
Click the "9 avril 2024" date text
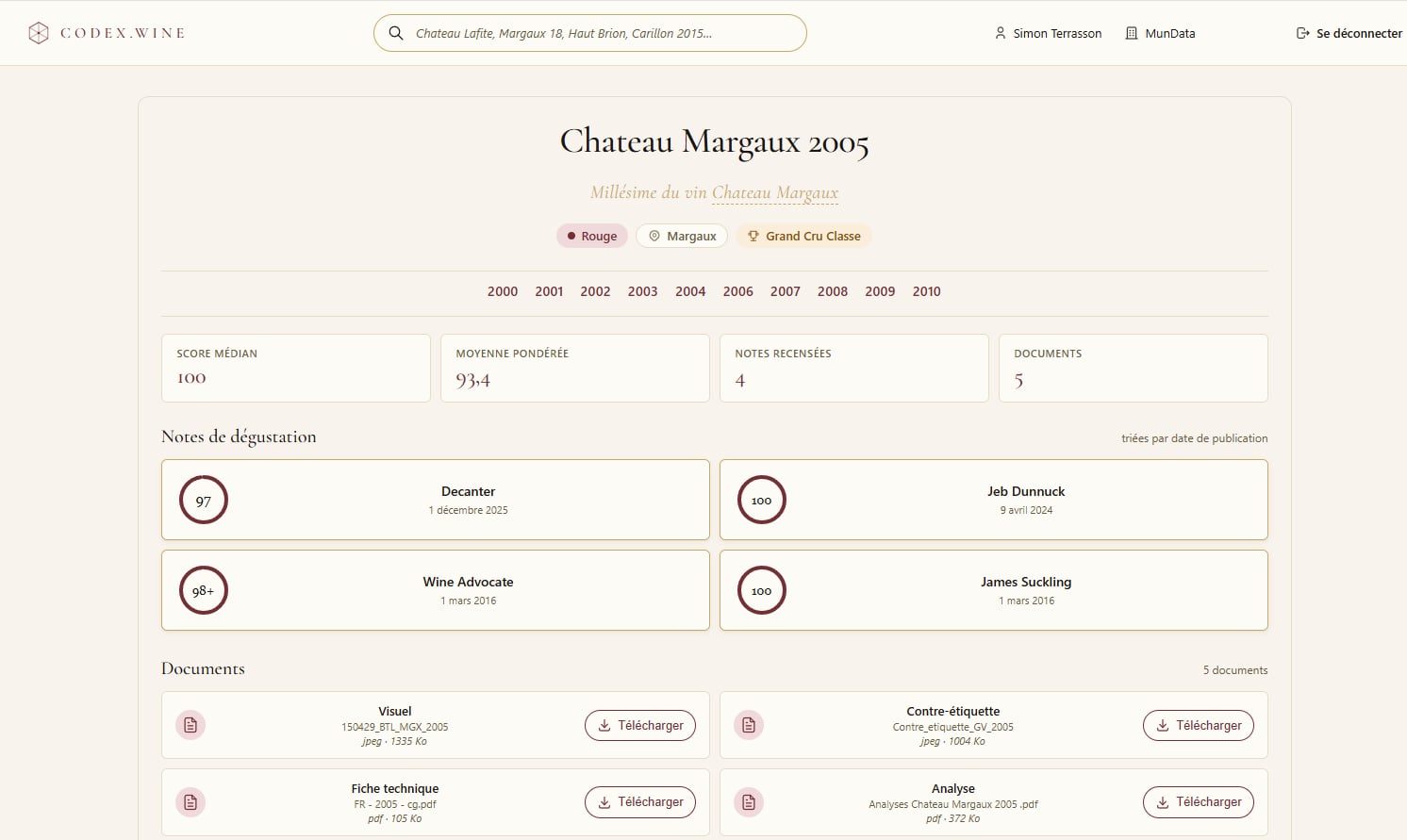point(1026,510)
